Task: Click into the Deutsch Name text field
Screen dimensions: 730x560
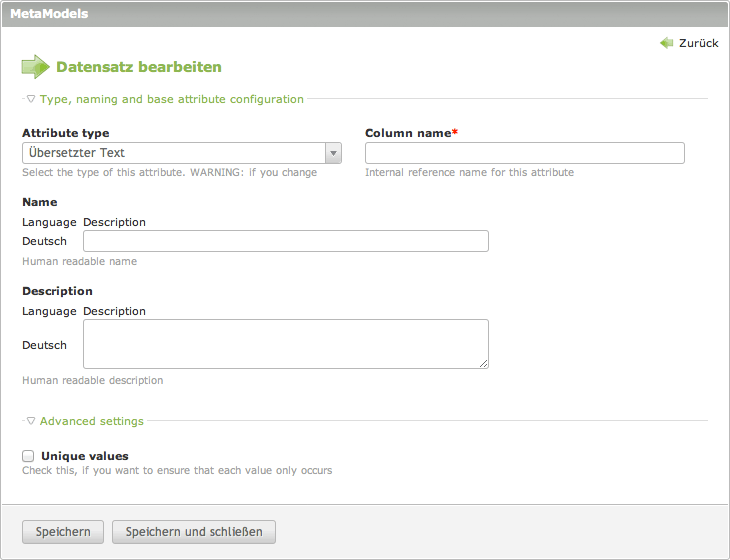Action: click(x=285, y=241)
